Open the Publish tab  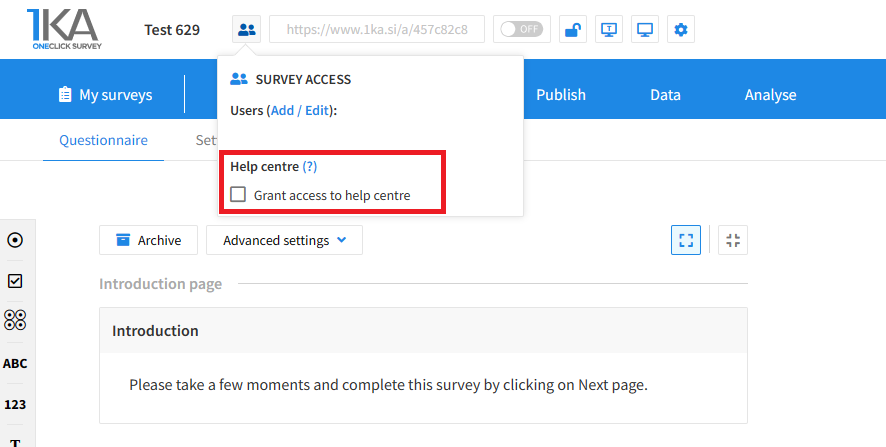coord(561,94)
